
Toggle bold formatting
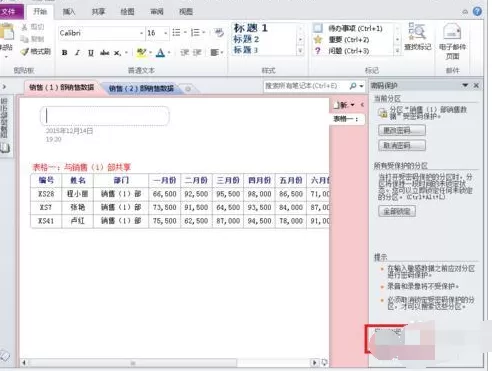point(65,53)
